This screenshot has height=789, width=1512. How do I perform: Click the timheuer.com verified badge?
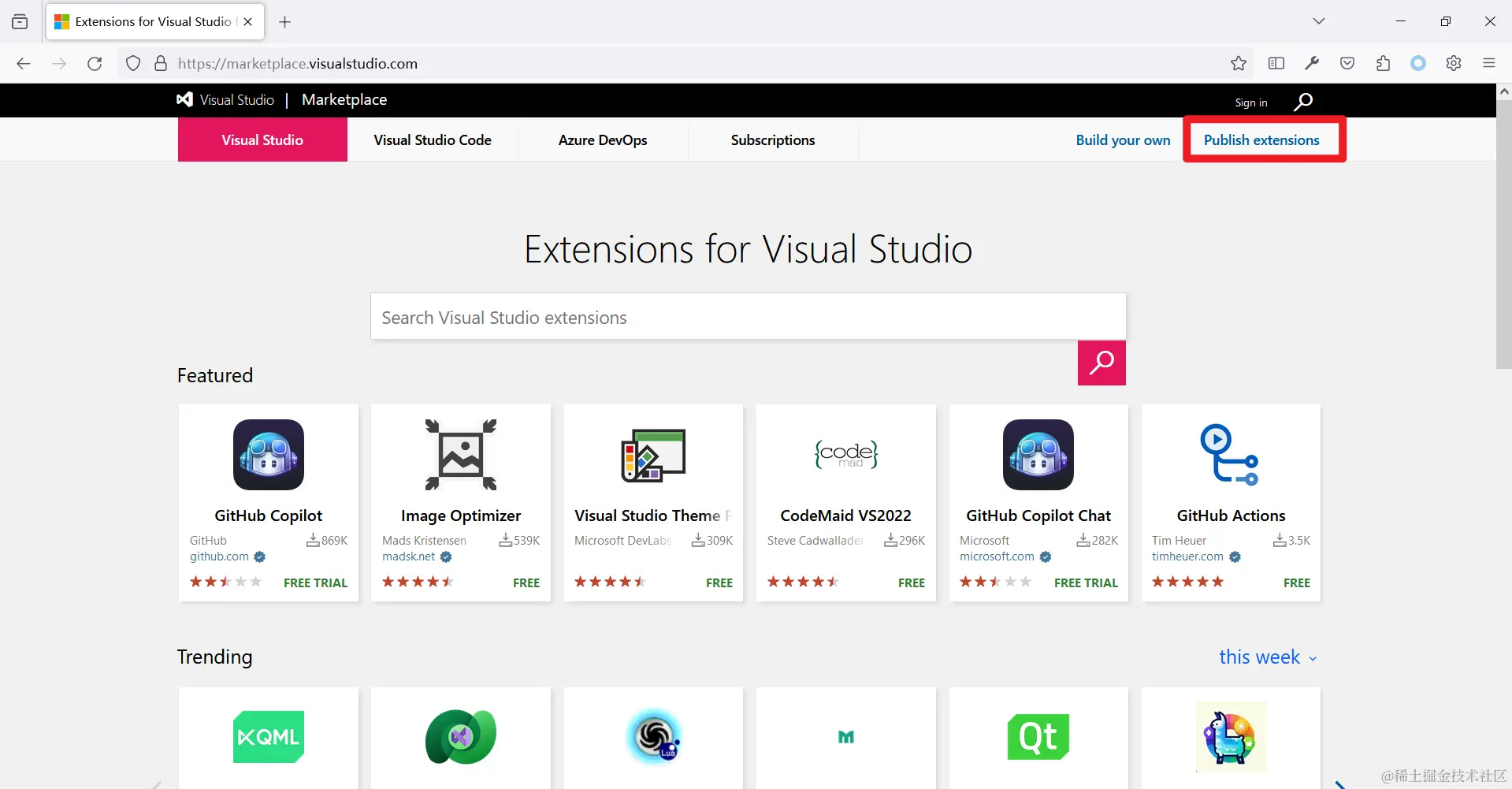pyautogui.click(x=1235, y=557)
